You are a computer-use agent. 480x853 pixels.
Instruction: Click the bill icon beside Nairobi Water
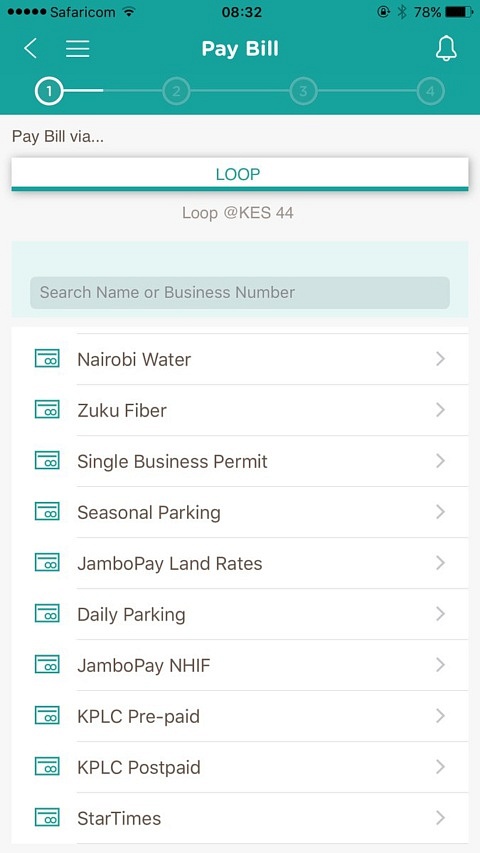(47, 358)
